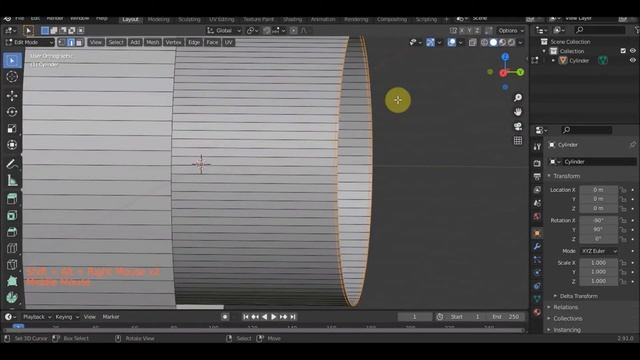Enable face select mode

80,42
